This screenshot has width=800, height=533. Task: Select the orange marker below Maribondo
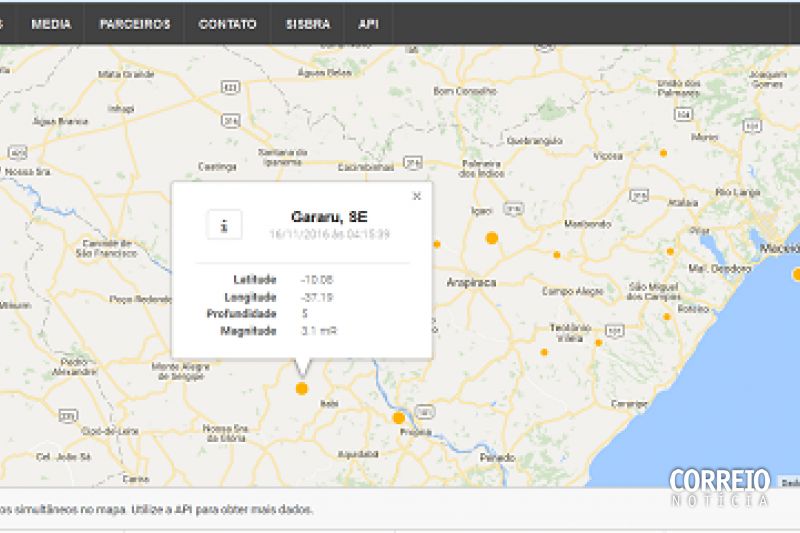point(557,255)
